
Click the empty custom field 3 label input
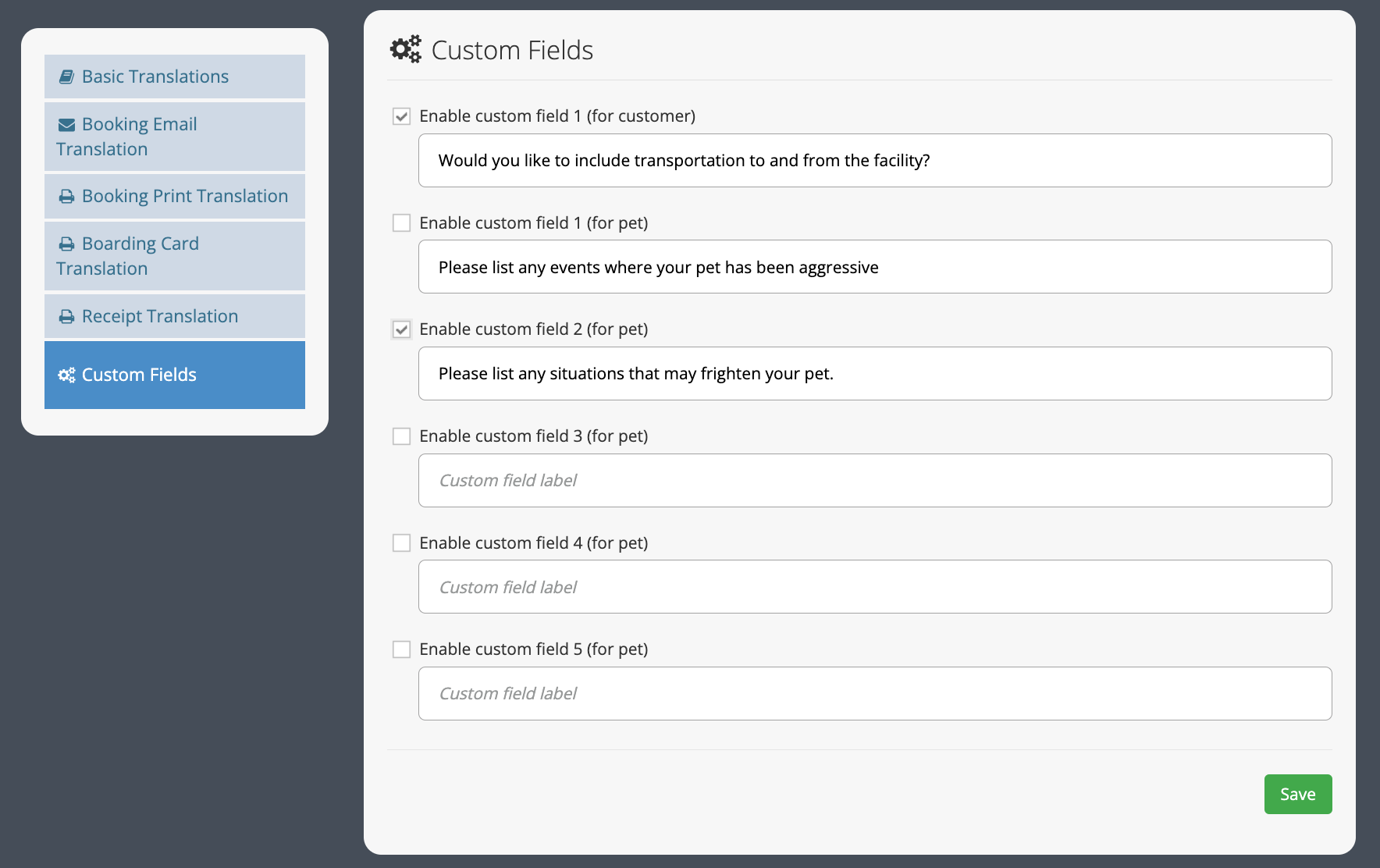875,480
